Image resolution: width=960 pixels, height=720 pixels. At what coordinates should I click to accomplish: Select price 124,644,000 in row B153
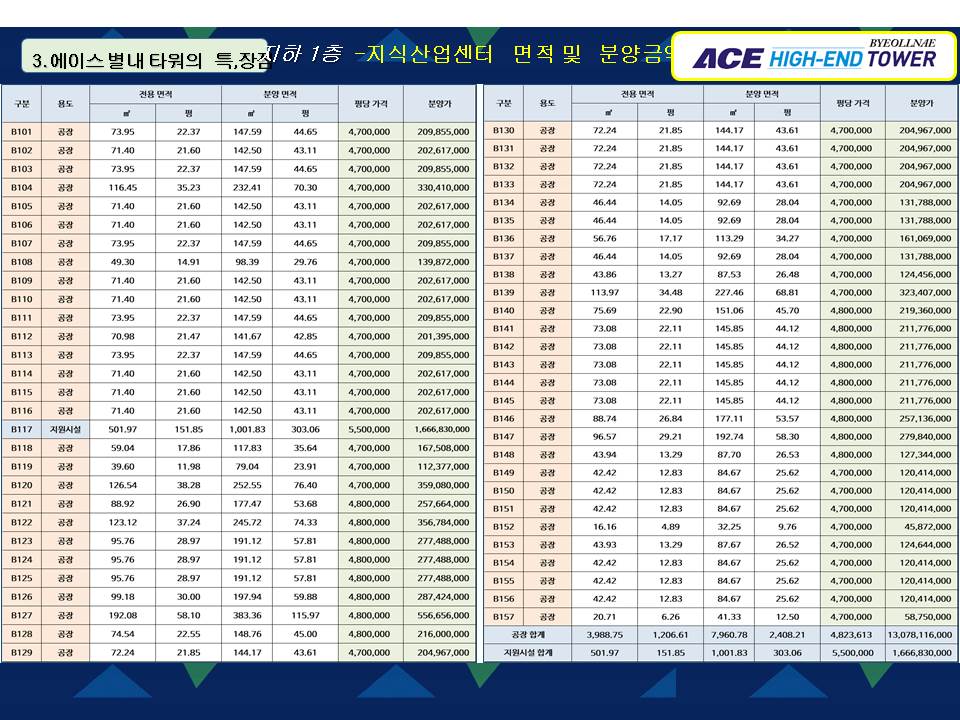[925, 545]
